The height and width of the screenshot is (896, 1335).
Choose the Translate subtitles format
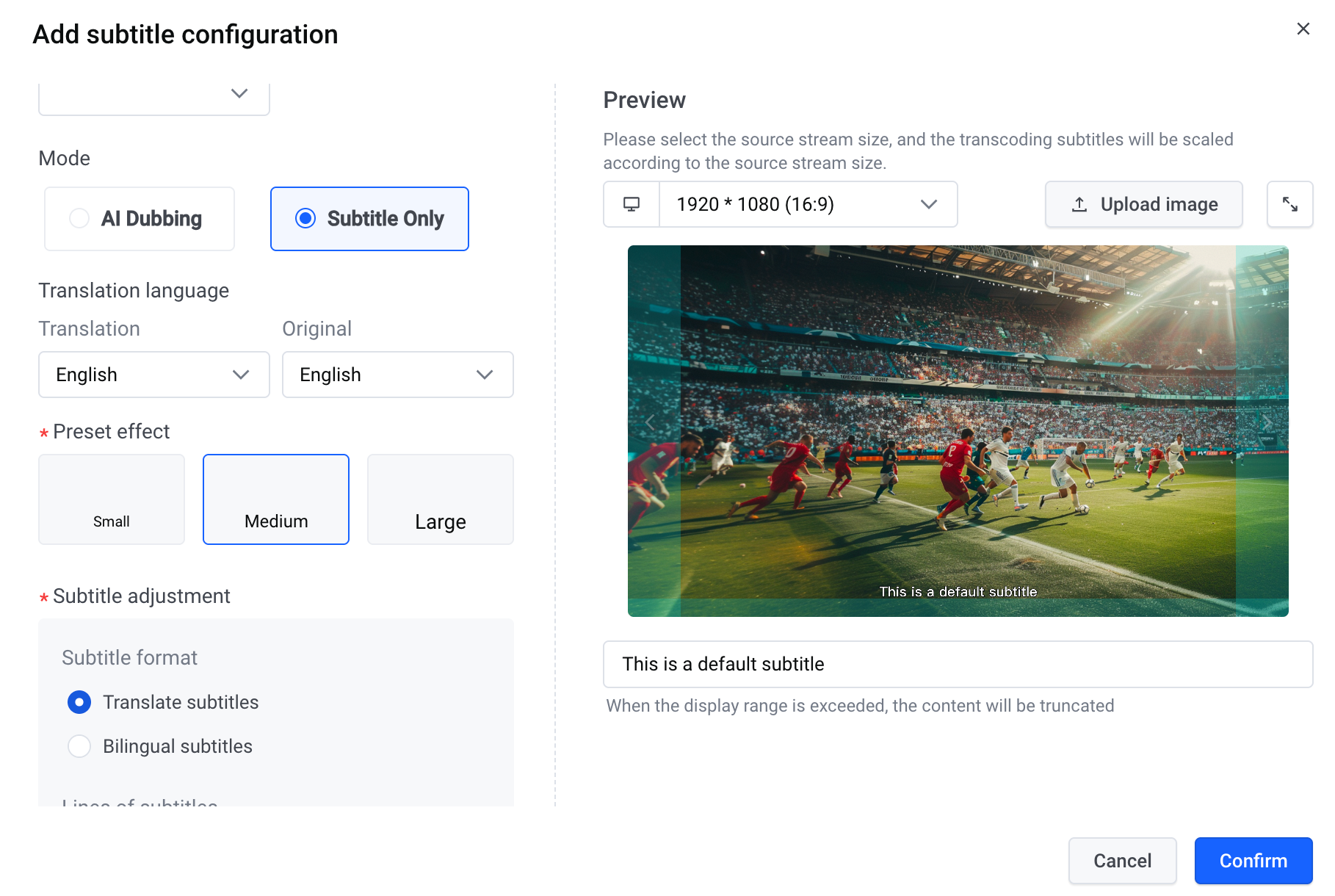[x=163, y=702]
